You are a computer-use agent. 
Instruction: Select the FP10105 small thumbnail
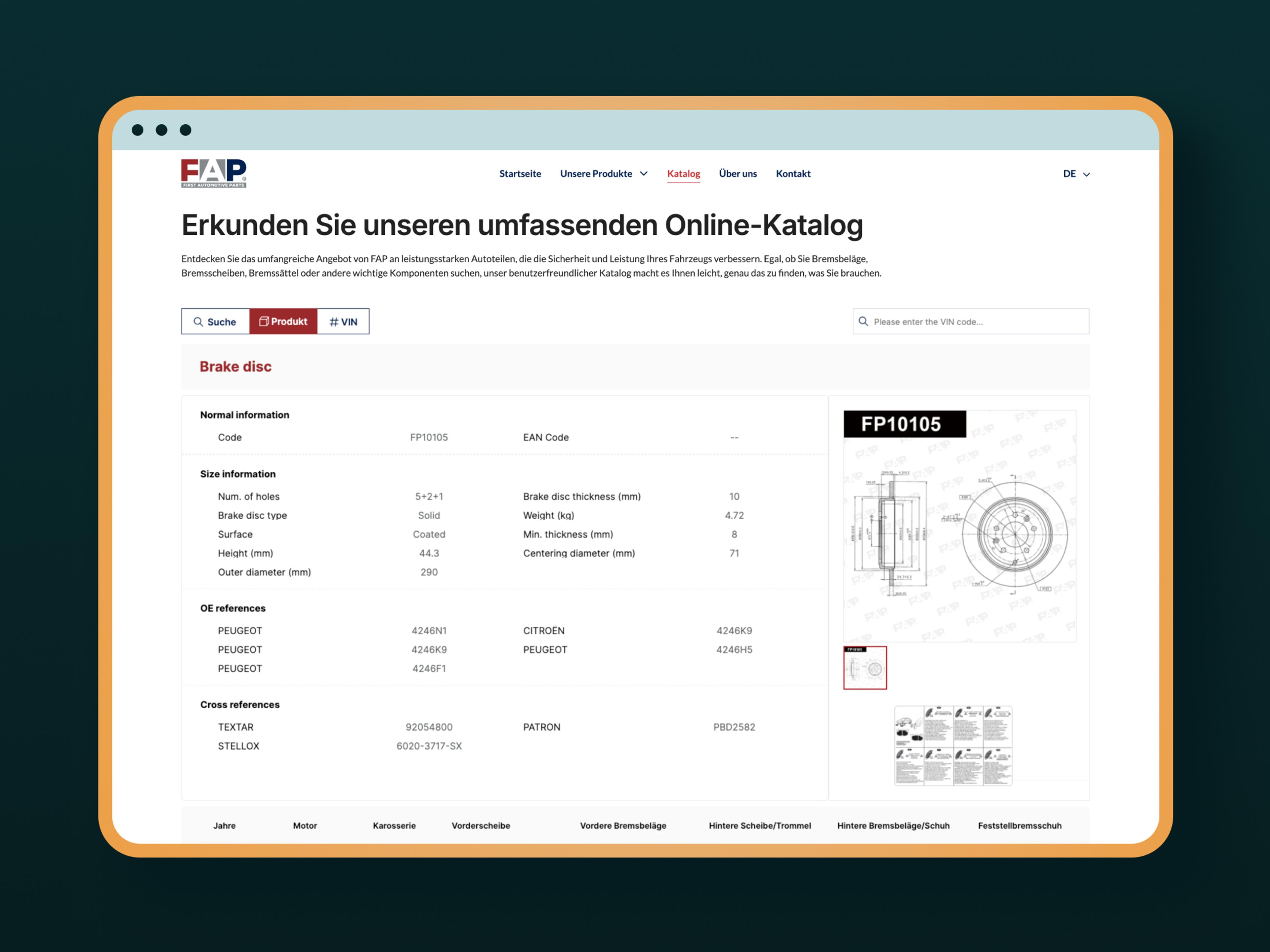coord(865,667)
